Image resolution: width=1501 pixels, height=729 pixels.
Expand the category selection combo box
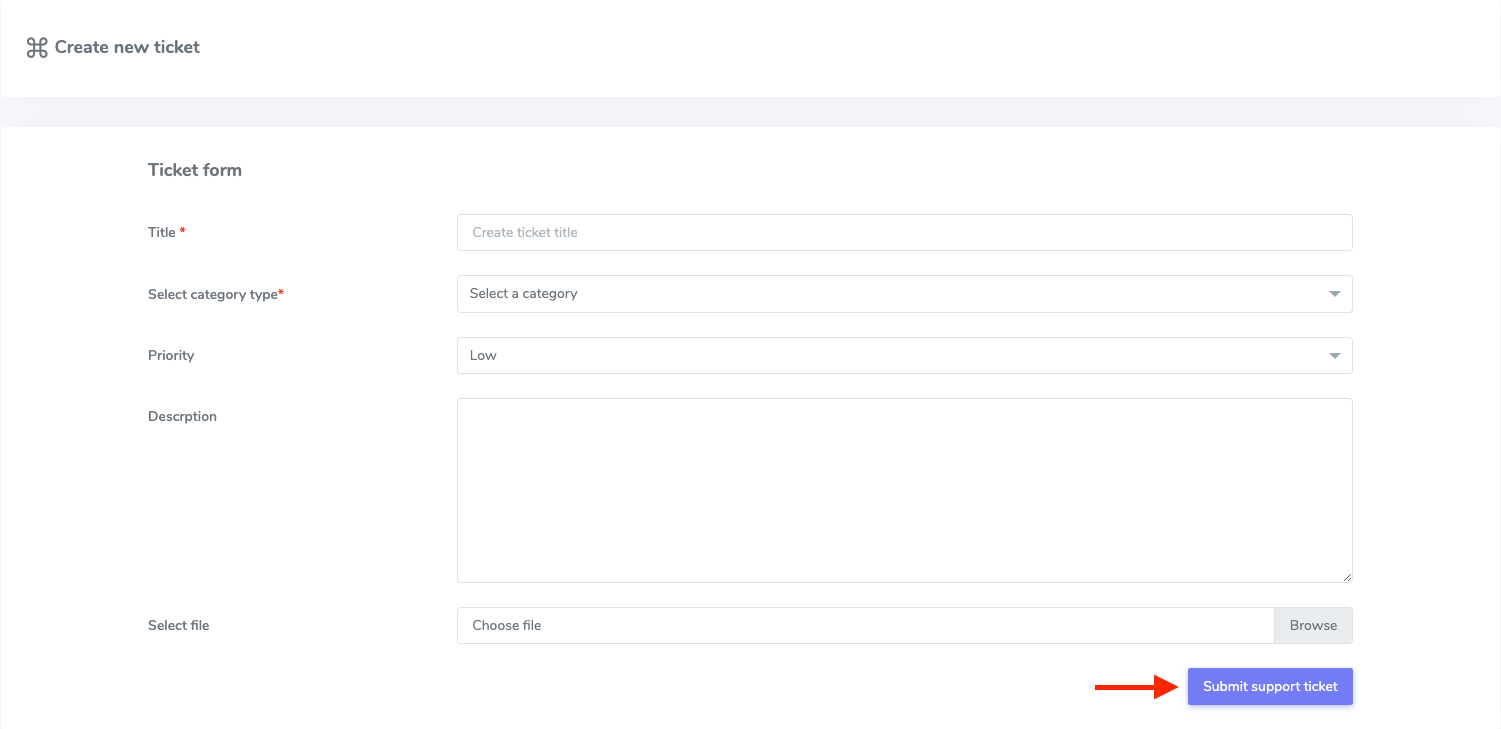point(900,293)
